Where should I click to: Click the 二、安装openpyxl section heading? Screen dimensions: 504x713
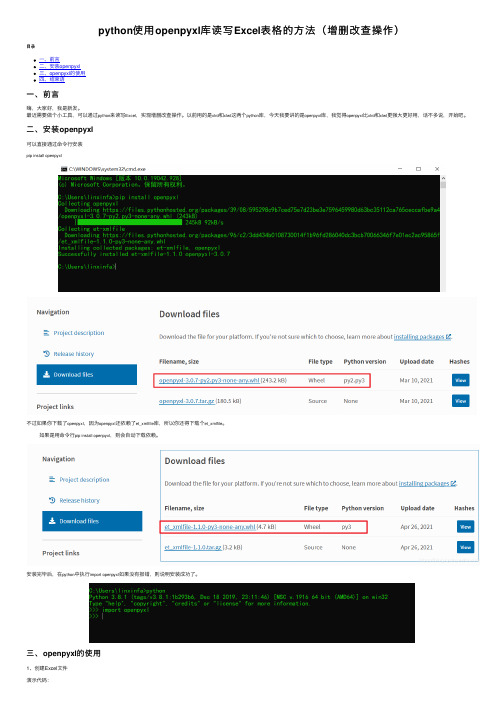coord(60,130)
